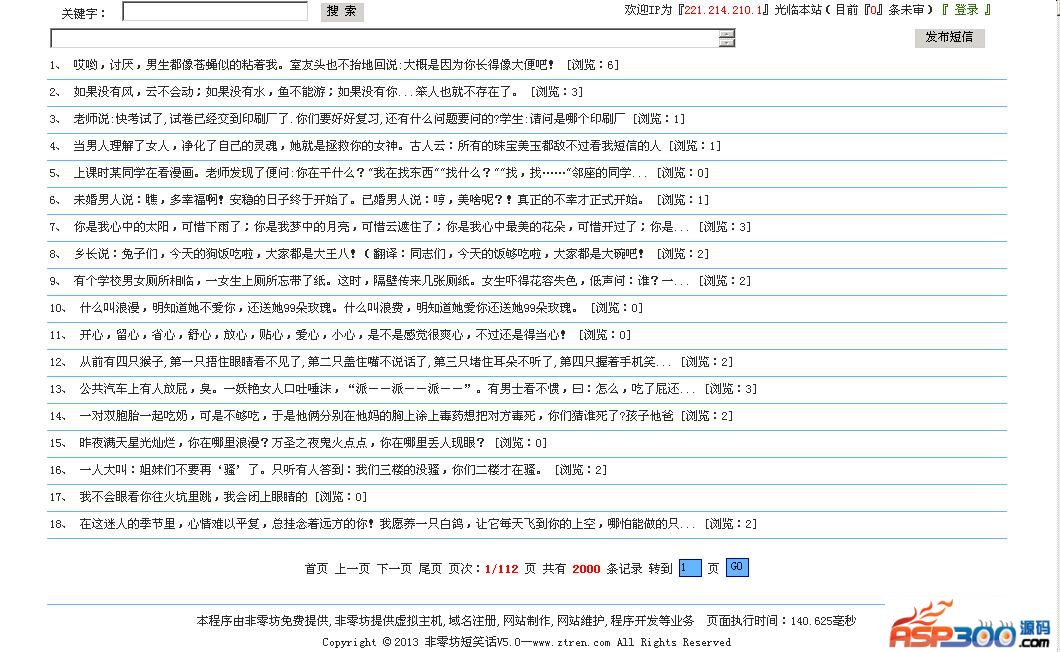Open joke 13 starting 公共汽车上有人放屁
Viewport: 1060px width, 652px height.
pyautogui.click(x=387, y=390)
